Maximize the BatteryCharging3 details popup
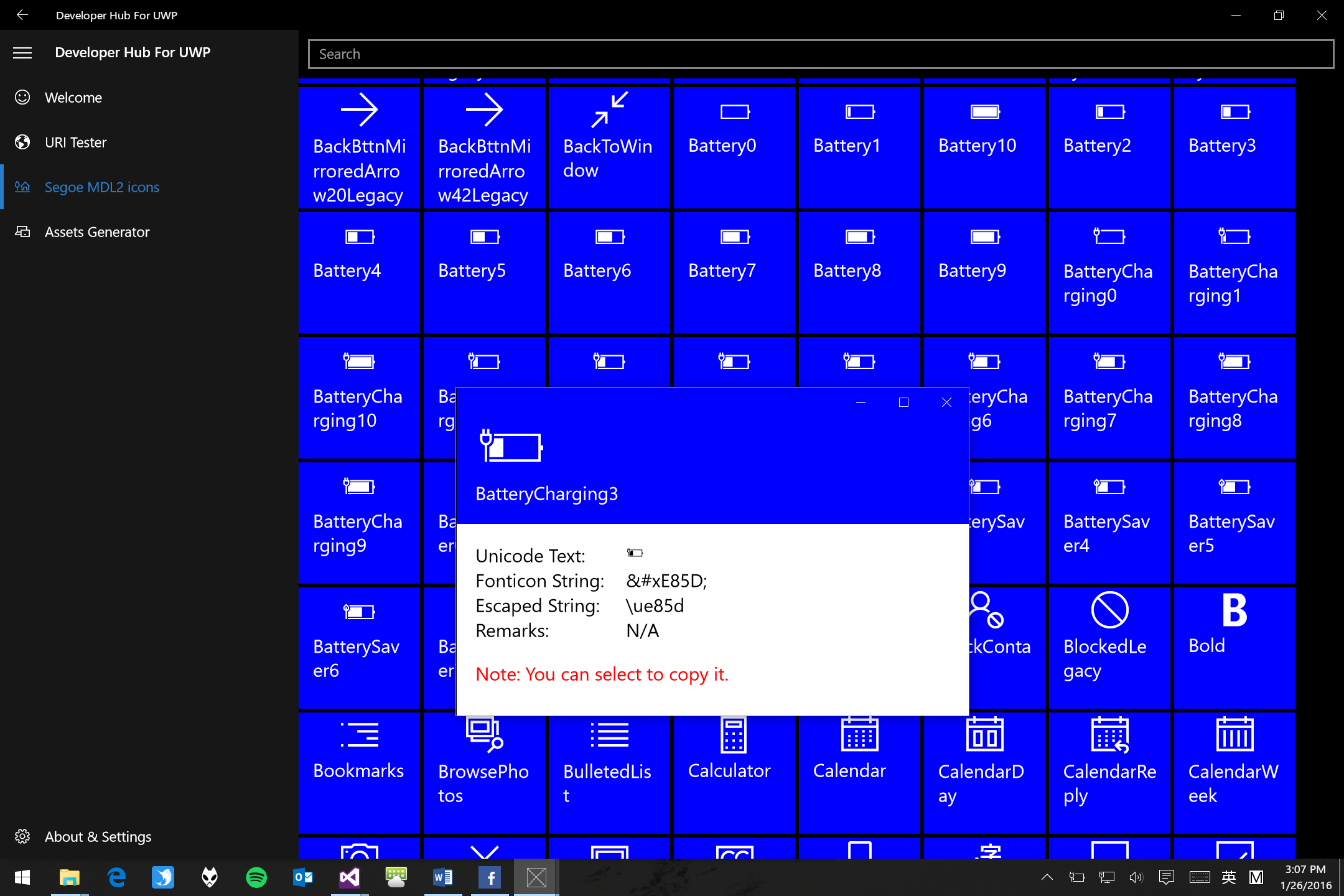Screen dimensions: 1344x896 pos(903,403)
